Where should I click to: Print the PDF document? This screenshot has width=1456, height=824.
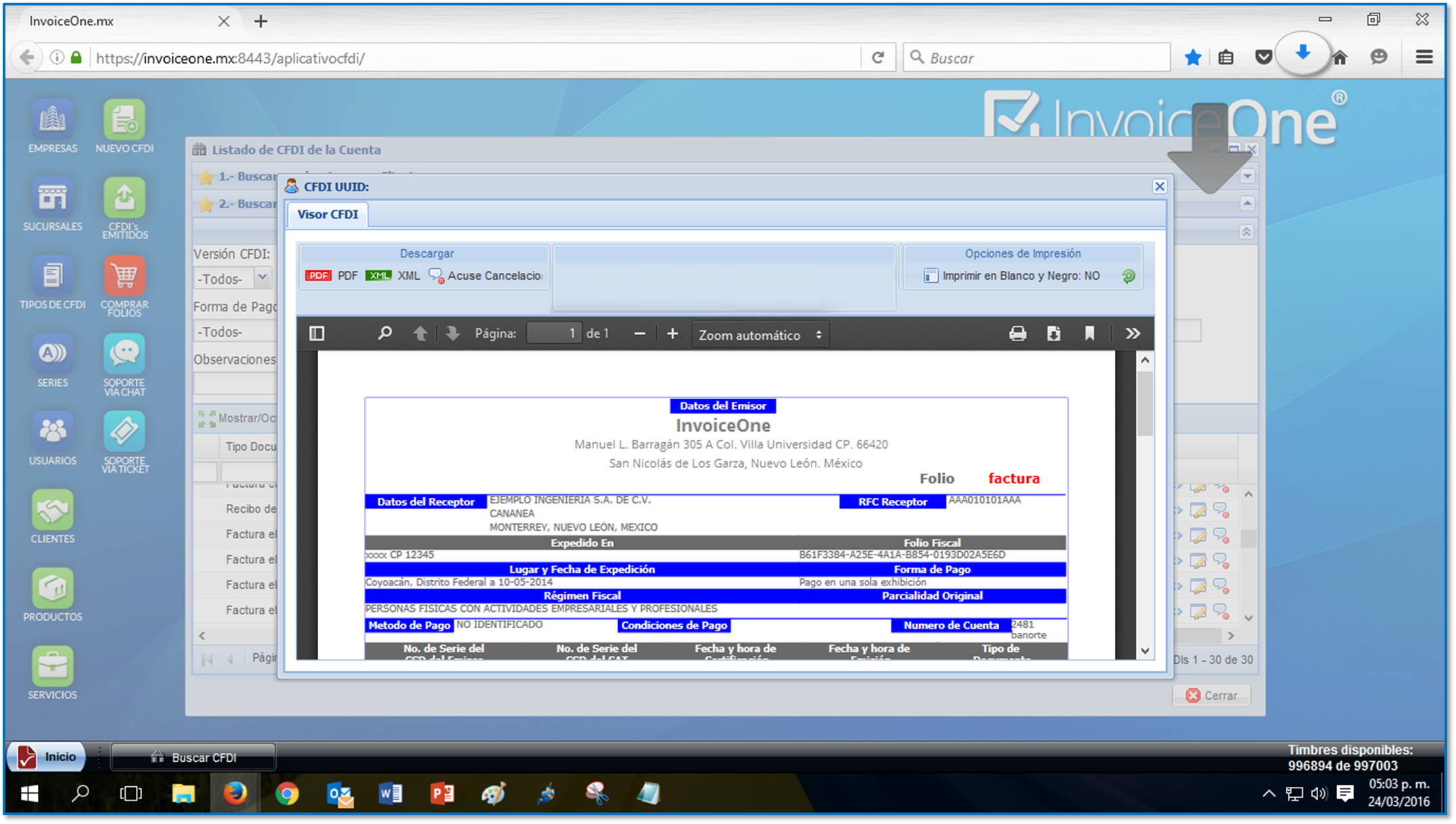click(x=1018, y=334)
